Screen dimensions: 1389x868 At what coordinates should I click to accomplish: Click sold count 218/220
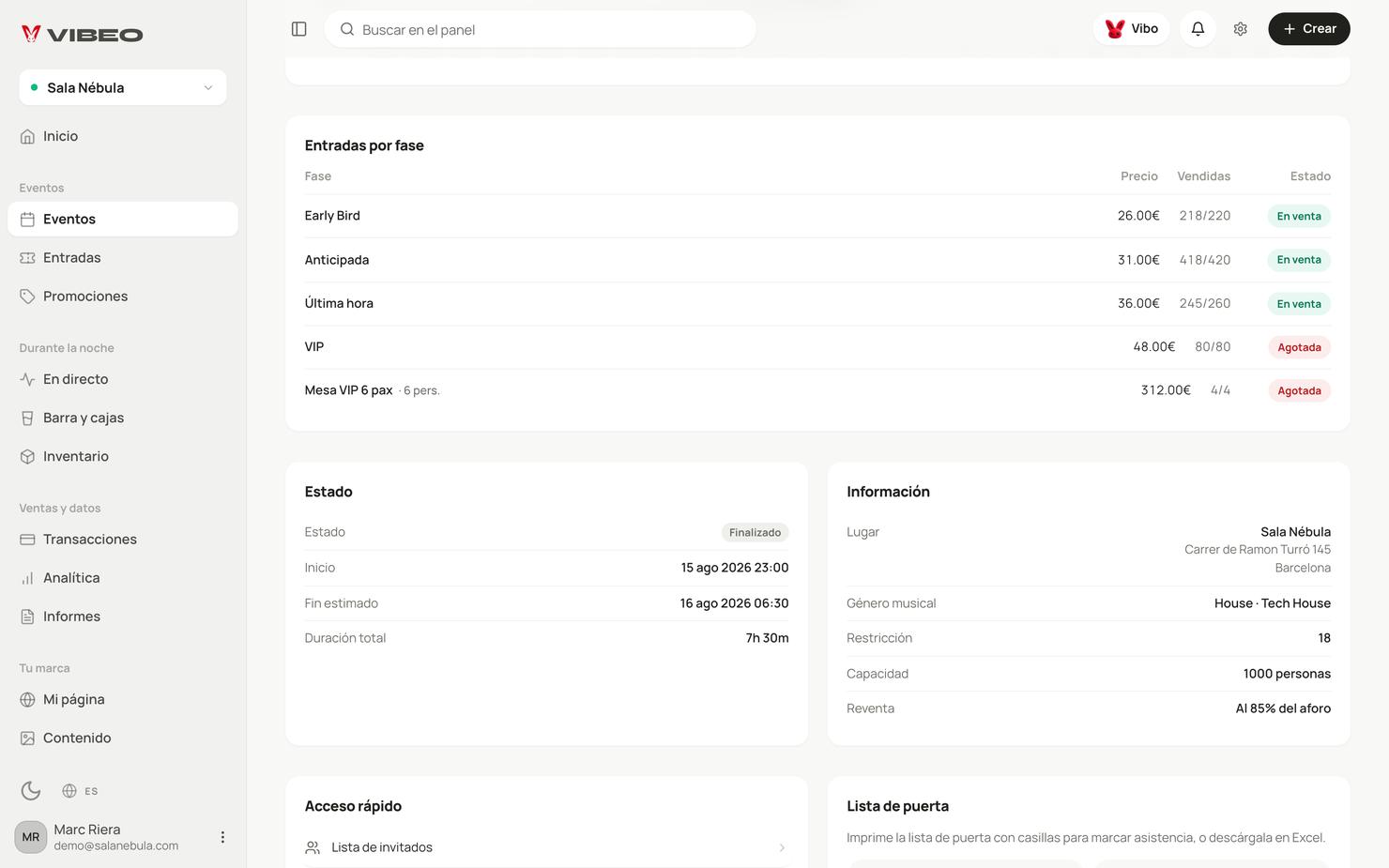pyautogui.click(x=1205, y=216)
